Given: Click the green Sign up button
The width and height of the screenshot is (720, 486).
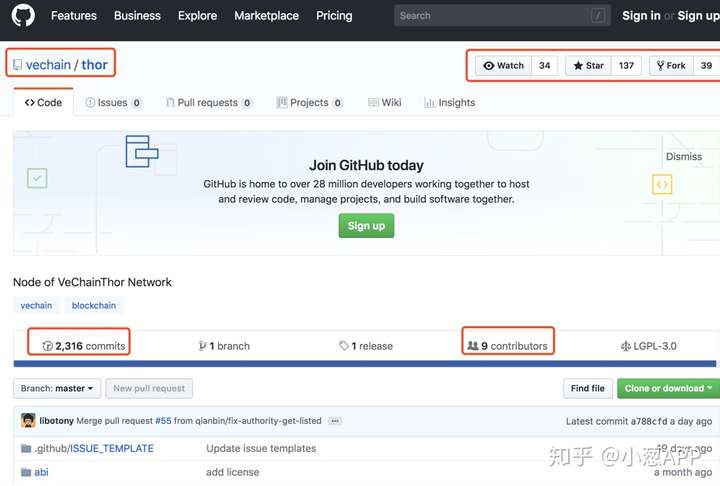Looking at the screenshot, I should [366, 226].
